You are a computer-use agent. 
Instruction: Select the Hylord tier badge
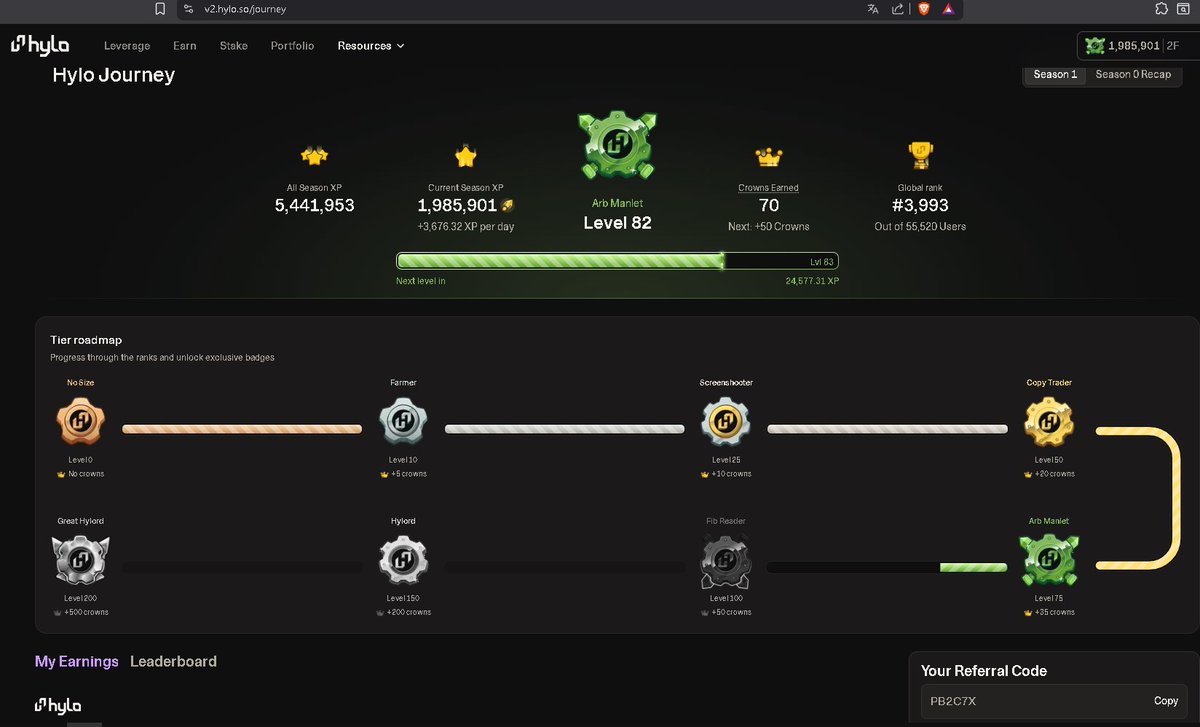tap(403, 561)
